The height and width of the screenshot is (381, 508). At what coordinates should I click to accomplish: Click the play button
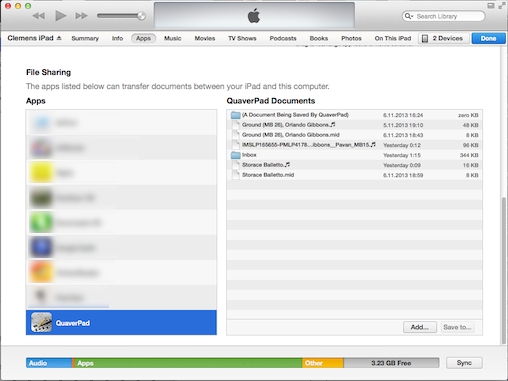61,16
